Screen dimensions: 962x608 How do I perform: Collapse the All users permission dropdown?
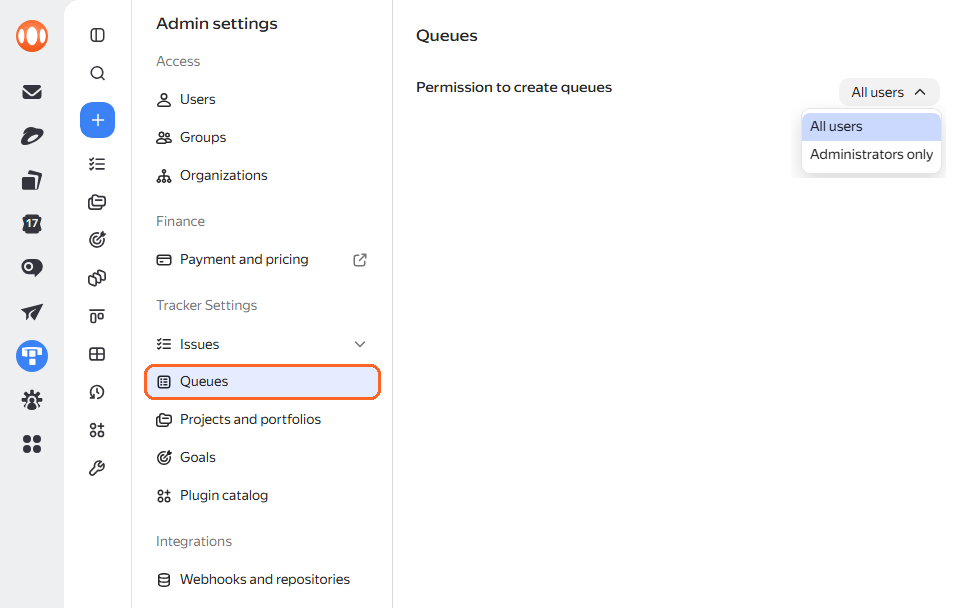click(889, 93)
